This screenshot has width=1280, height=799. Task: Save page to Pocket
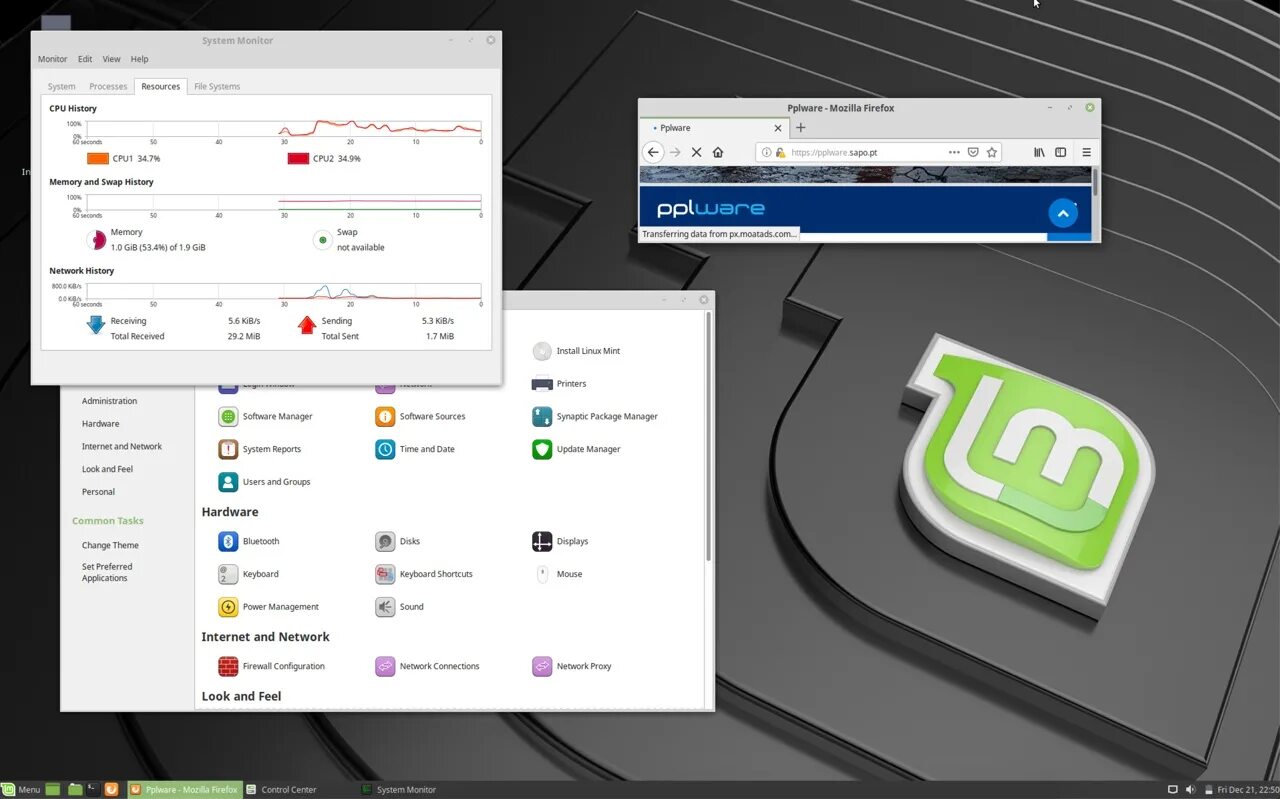coord(973,152)
